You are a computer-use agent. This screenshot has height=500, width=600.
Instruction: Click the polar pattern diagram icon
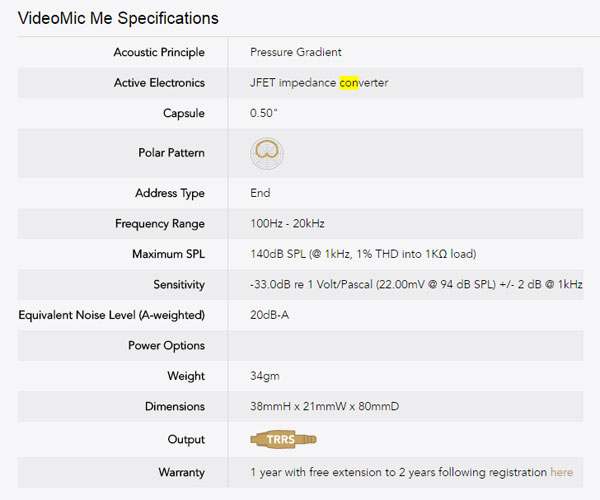[267, 153]
